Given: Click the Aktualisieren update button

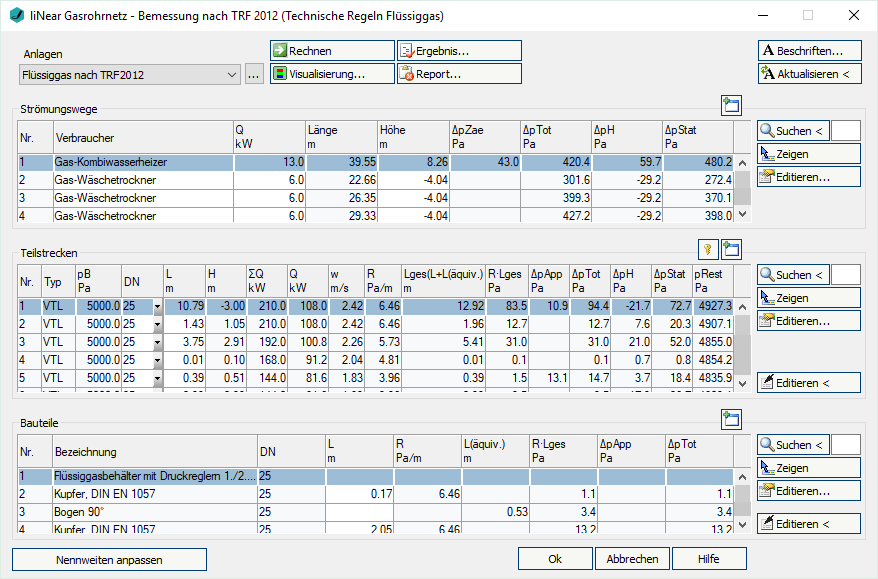Looking at the screenshot, I should click(x=809, y=74).
